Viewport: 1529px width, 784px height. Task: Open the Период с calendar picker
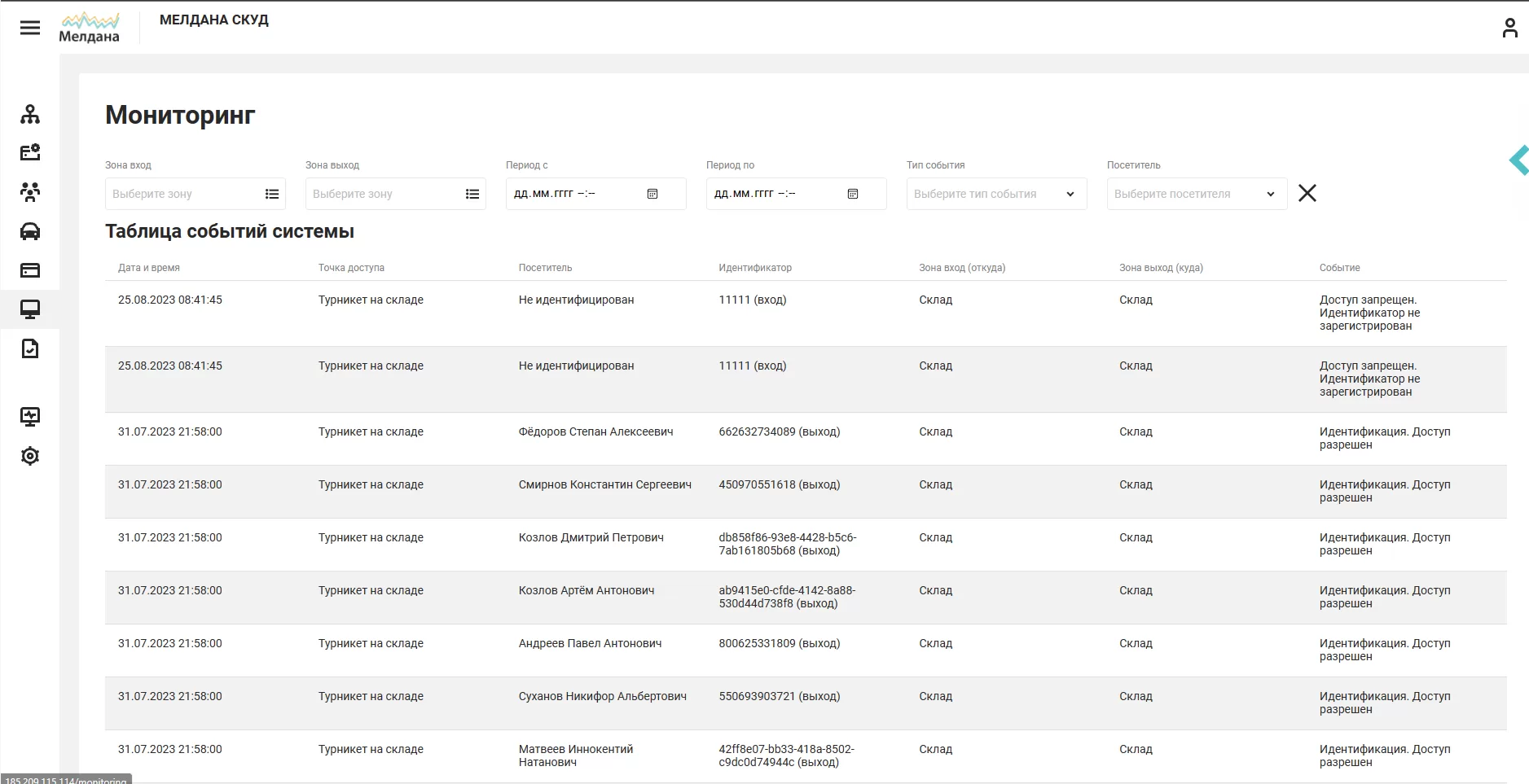tap(652, 194)
